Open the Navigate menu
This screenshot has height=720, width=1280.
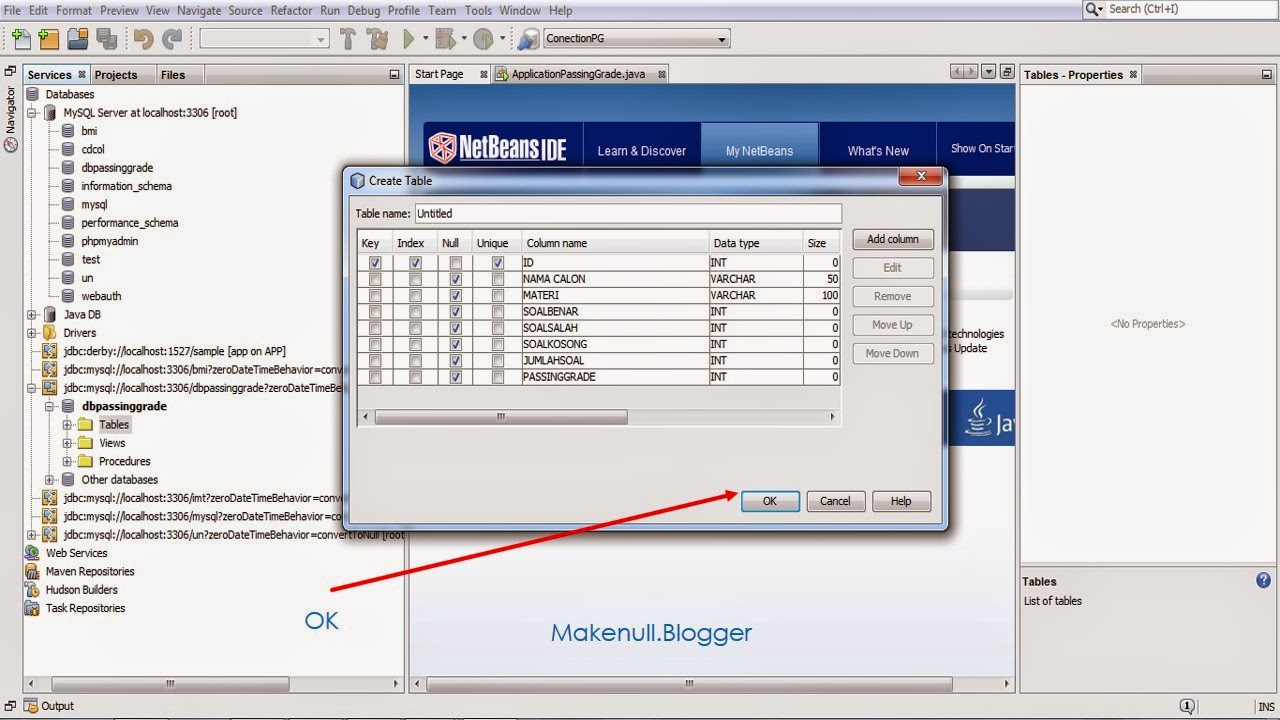click(198, 10)
